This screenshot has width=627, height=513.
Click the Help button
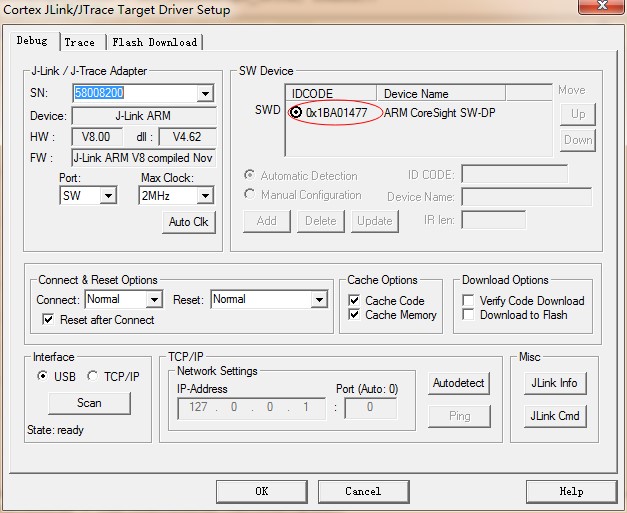coord(571,491)
